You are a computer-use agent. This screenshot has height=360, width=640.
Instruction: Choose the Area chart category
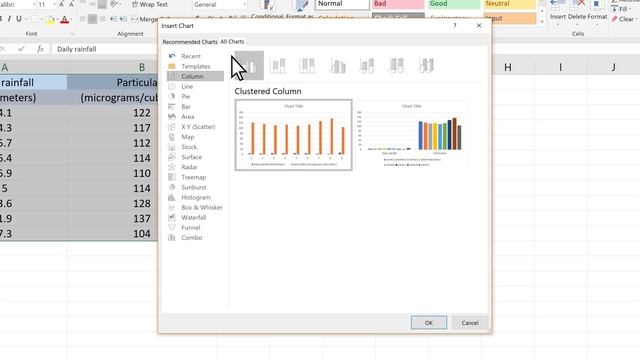(195, 117)
